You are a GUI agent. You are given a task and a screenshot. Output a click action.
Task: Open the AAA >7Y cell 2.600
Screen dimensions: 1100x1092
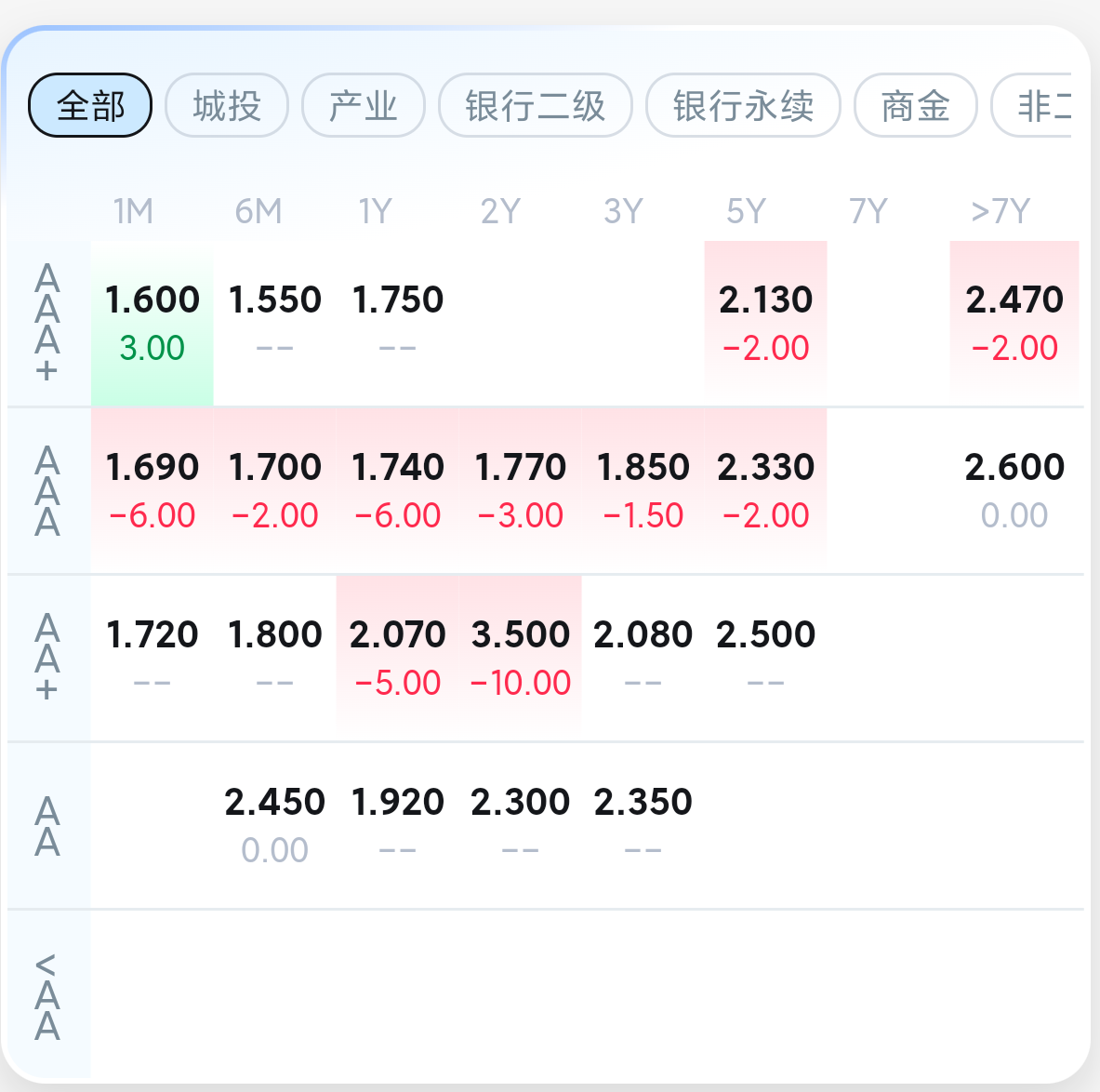click(1014, 490)
